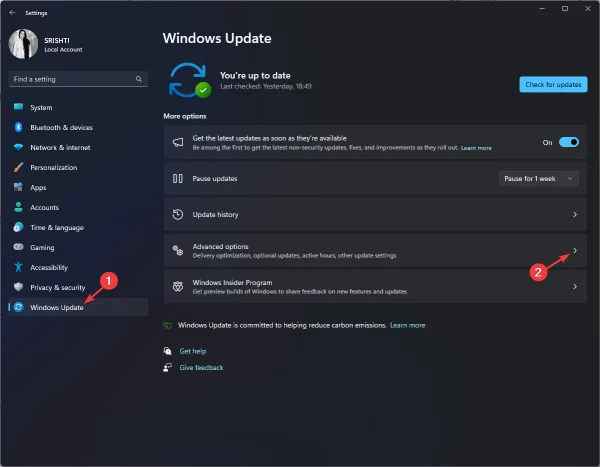Click the You're up to date text
Viewport: 600px width, 467px height.
click(x=255, y=75)
